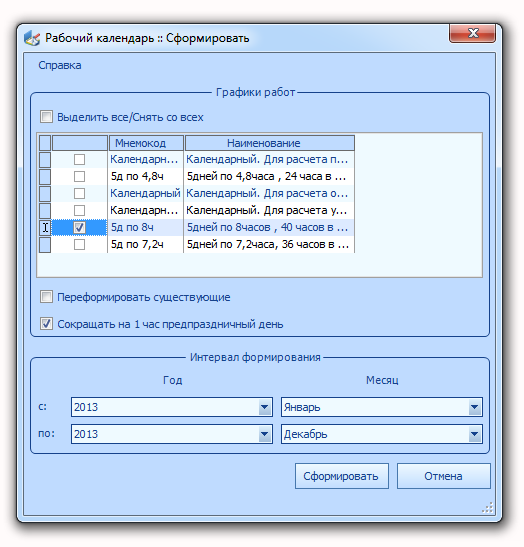524x547 pixels.
Task: Check the 5д по 4,8ч schedule row
Action: [x=80, y=177]
